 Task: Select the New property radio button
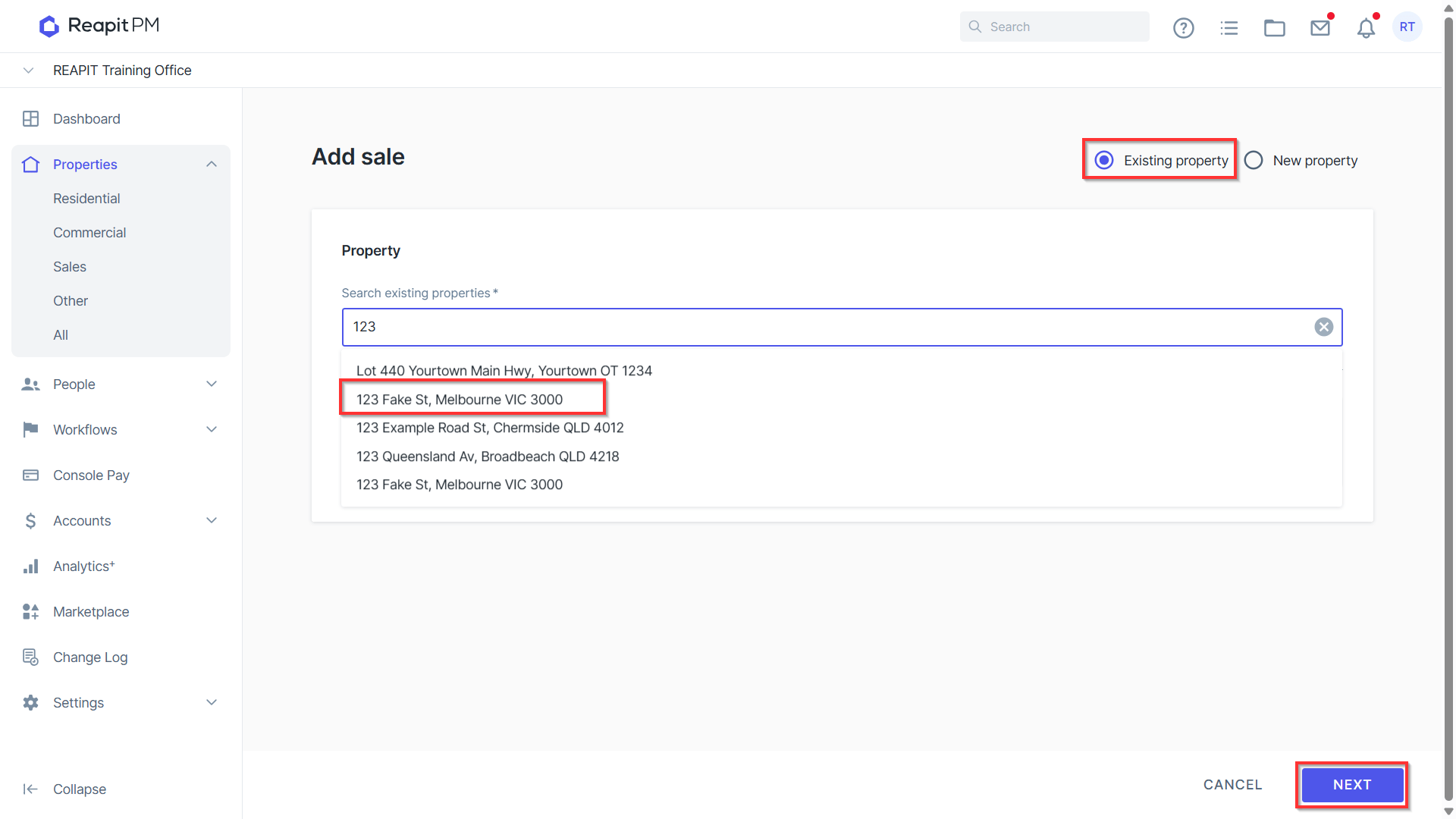coord(1254,160)
